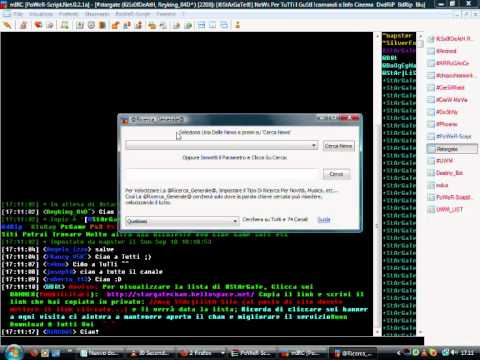This screenshot has height=360, width=480.
Task: Open the File menu
Action: click(x=18, y=14)
